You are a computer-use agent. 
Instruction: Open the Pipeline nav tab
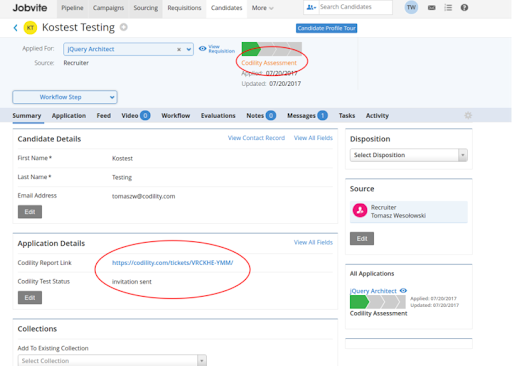click(x=72, y=8)
